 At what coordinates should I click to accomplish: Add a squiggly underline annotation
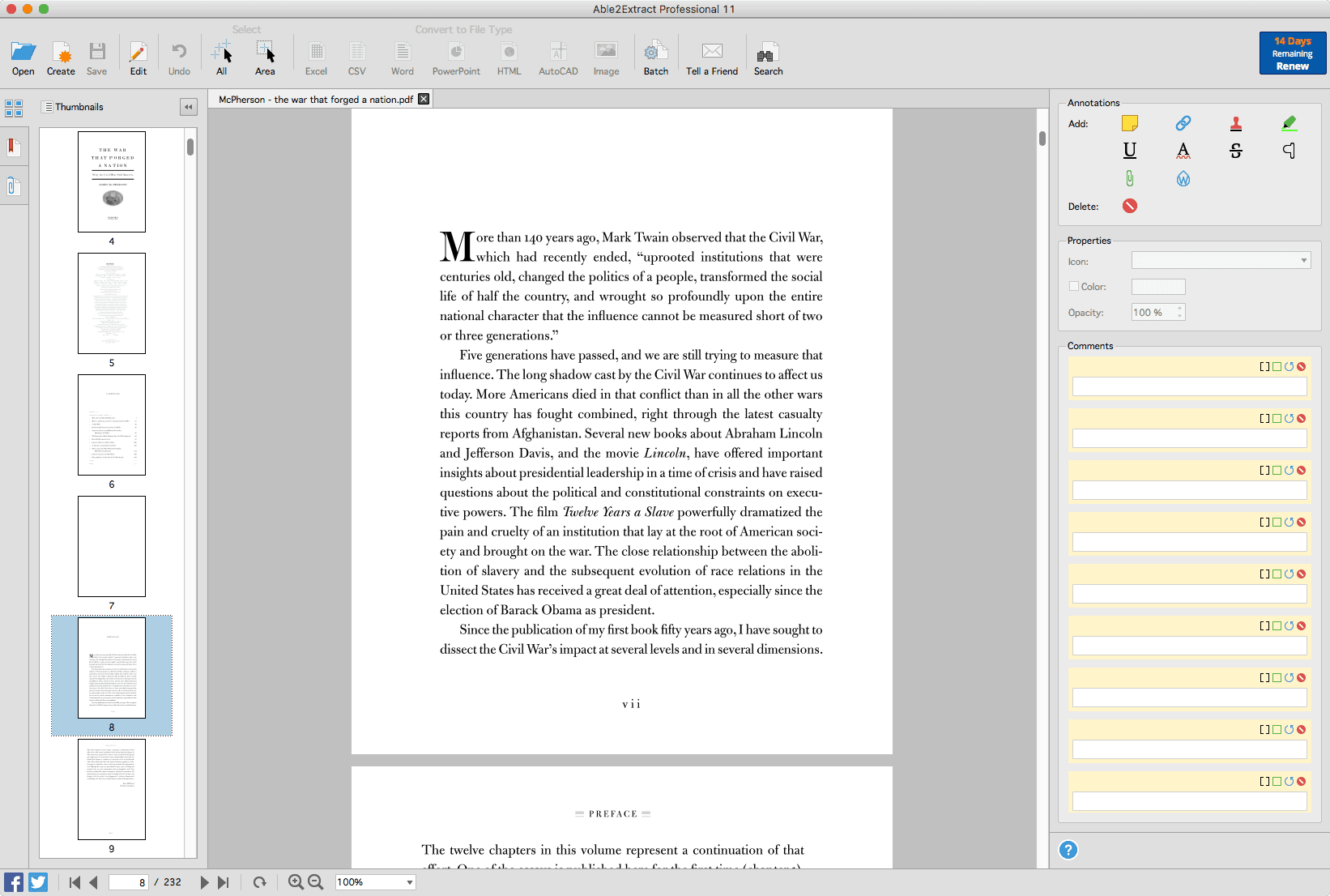(x=1183, y=151)
